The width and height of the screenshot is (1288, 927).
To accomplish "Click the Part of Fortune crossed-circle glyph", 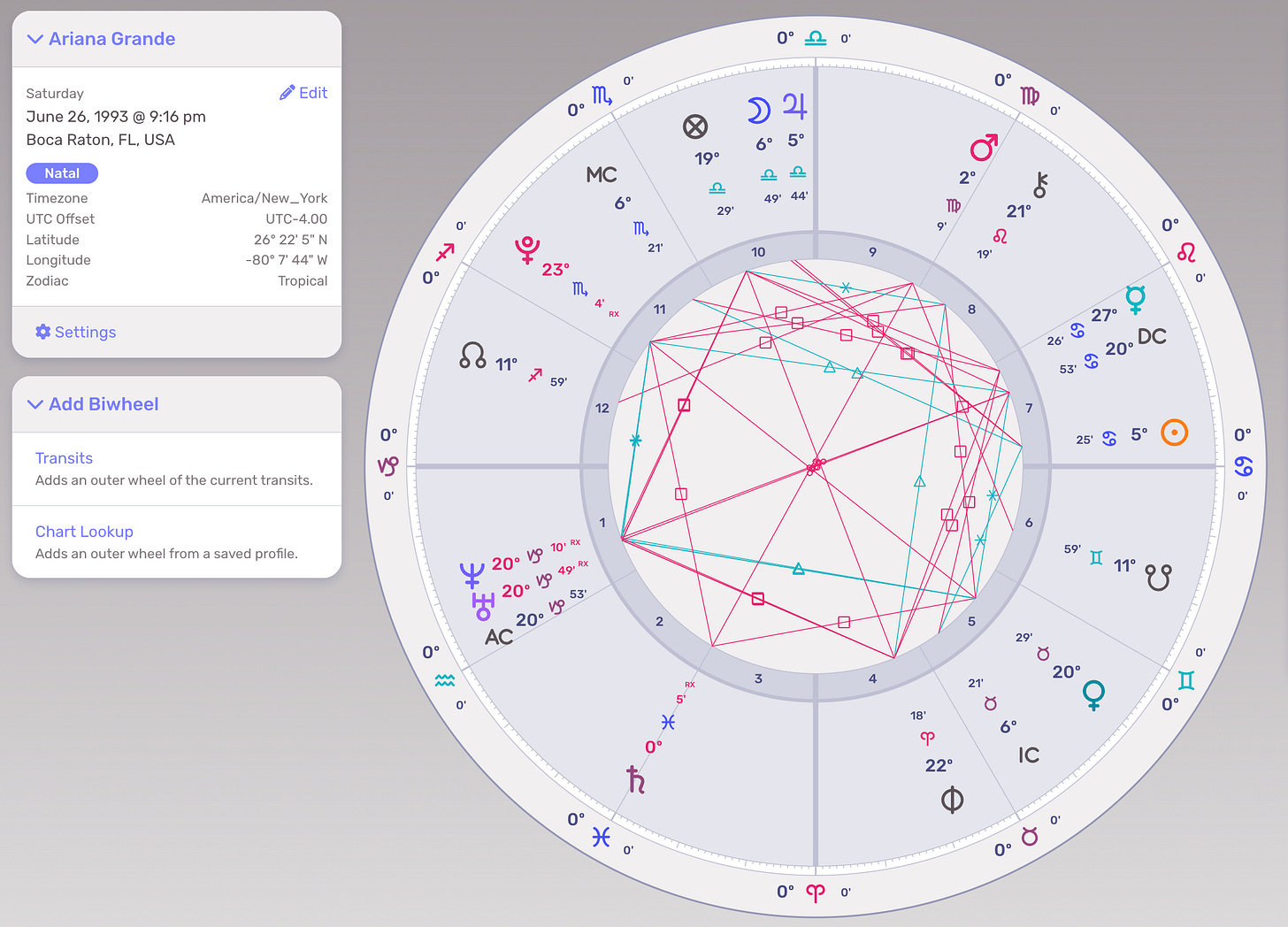I will tap(695, 126).
